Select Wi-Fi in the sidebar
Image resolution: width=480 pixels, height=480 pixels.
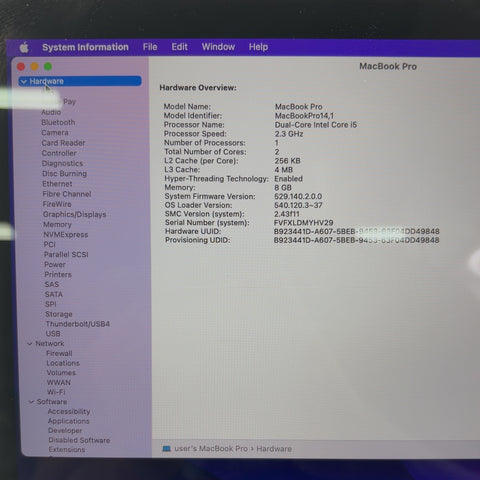56,392
